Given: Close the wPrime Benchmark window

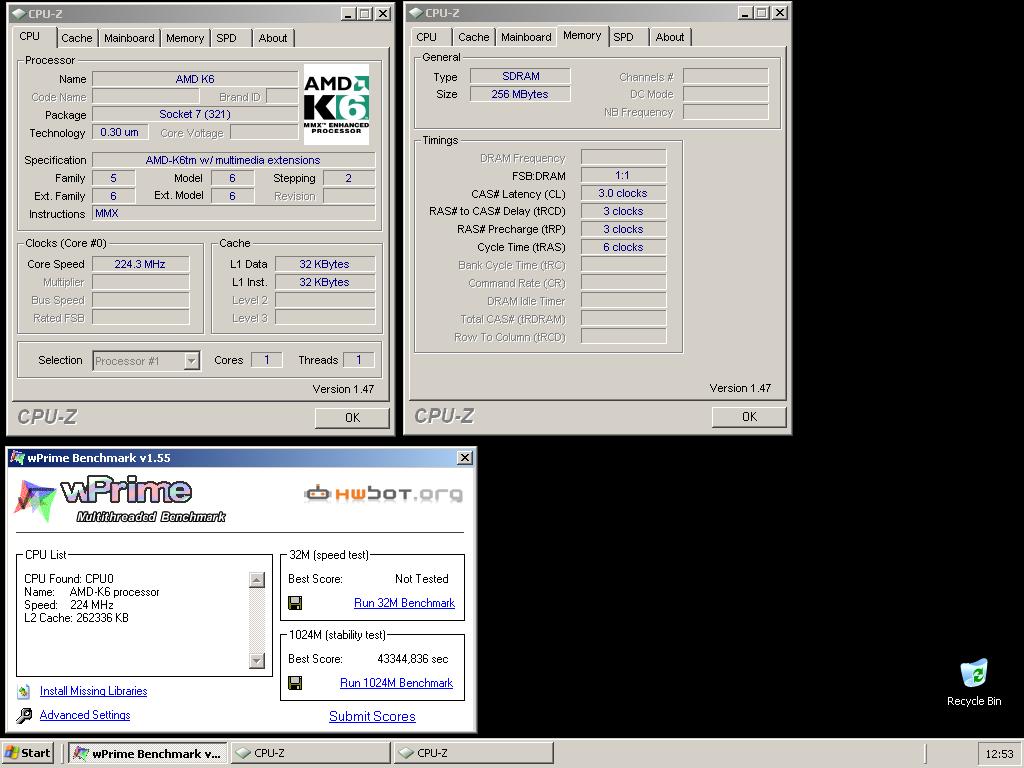Looking at the screenshot, I should (x=464, y=458).
